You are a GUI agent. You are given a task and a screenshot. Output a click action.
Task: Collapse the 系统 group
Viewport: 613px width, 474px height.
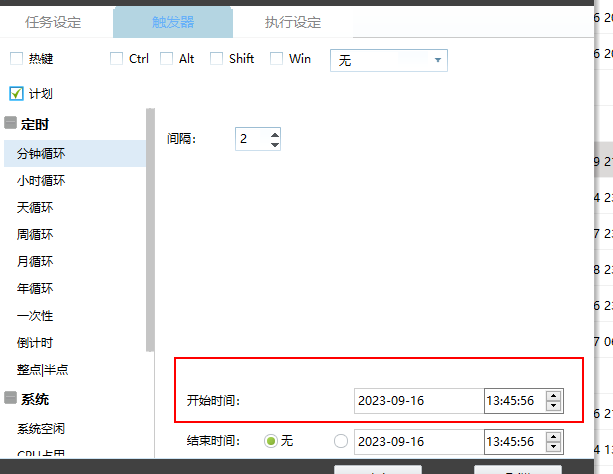point(11,399)
